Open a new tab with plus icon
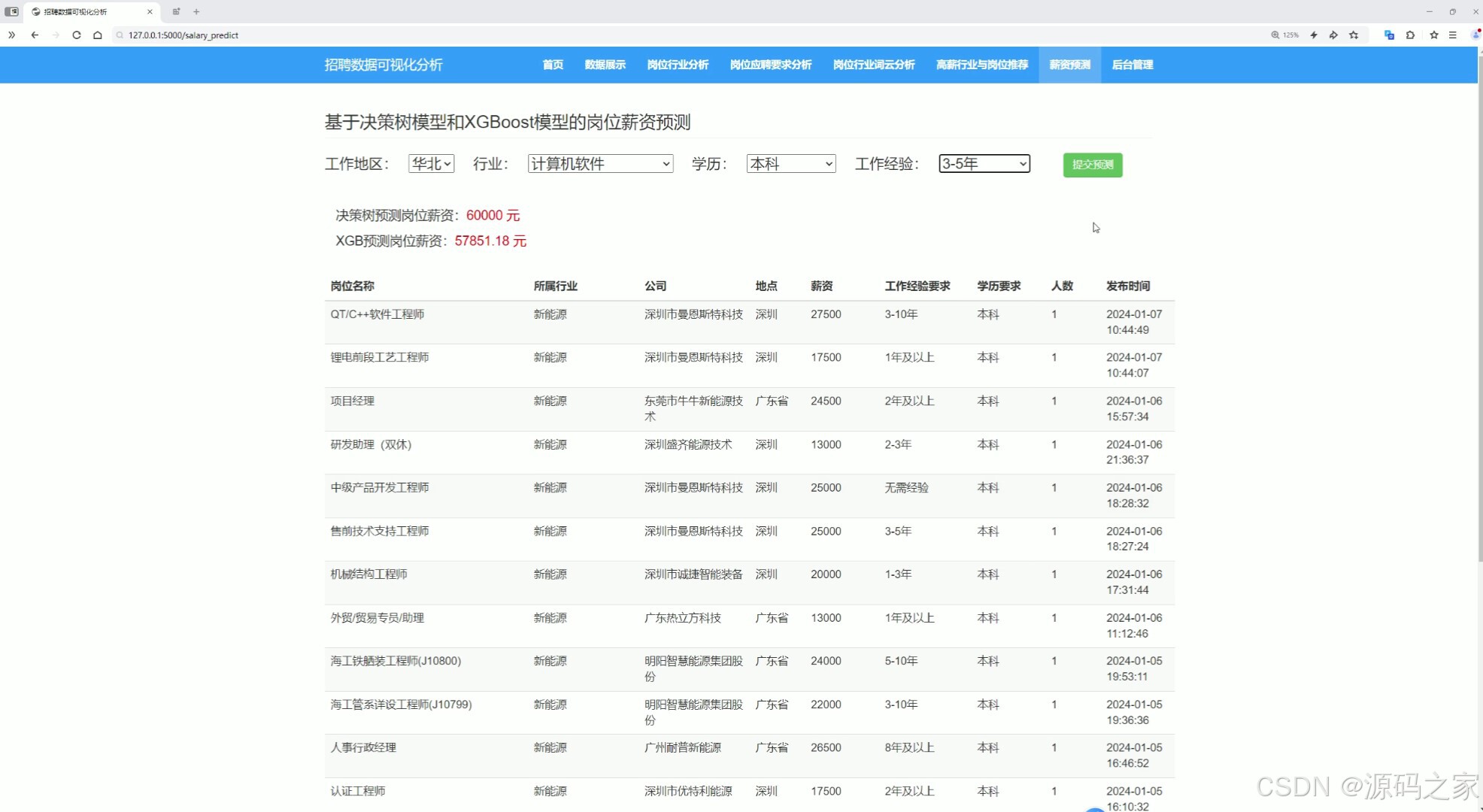1483x812 pixels. tap(196, 11)
